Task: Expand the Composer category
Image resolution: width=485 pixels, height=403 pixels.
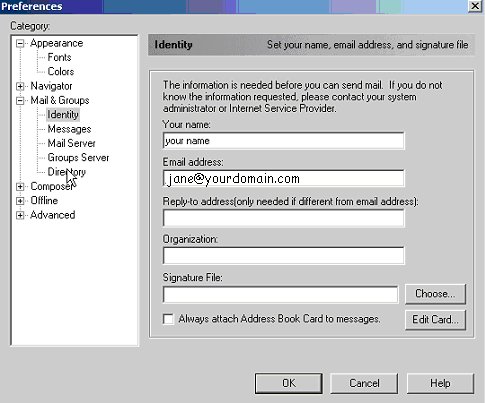Action: 20,187
